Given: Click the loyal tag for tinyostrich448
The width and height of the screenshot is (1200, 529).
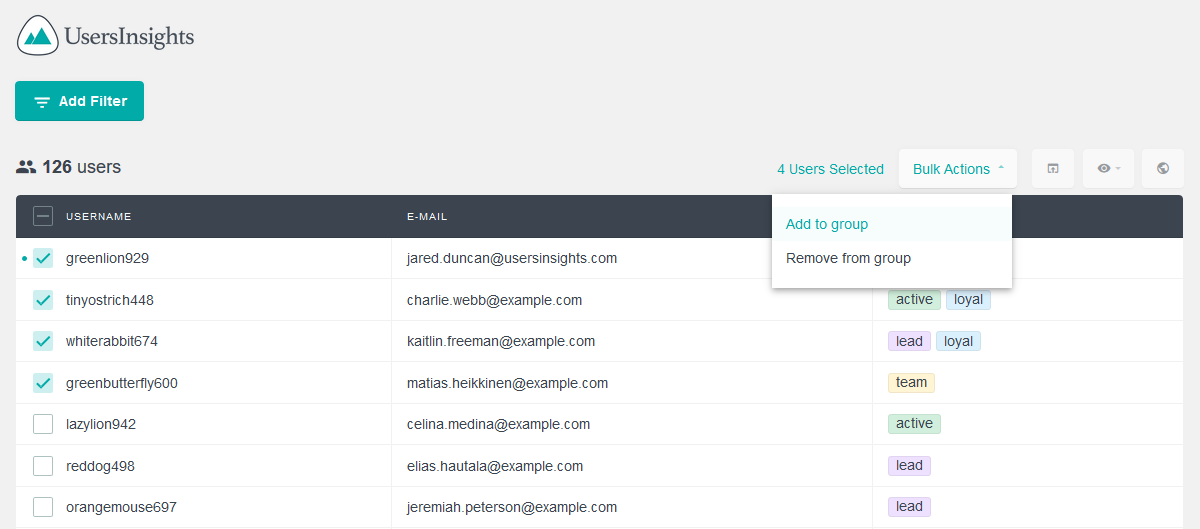Looking at the screenshot, I should (968, 299).
